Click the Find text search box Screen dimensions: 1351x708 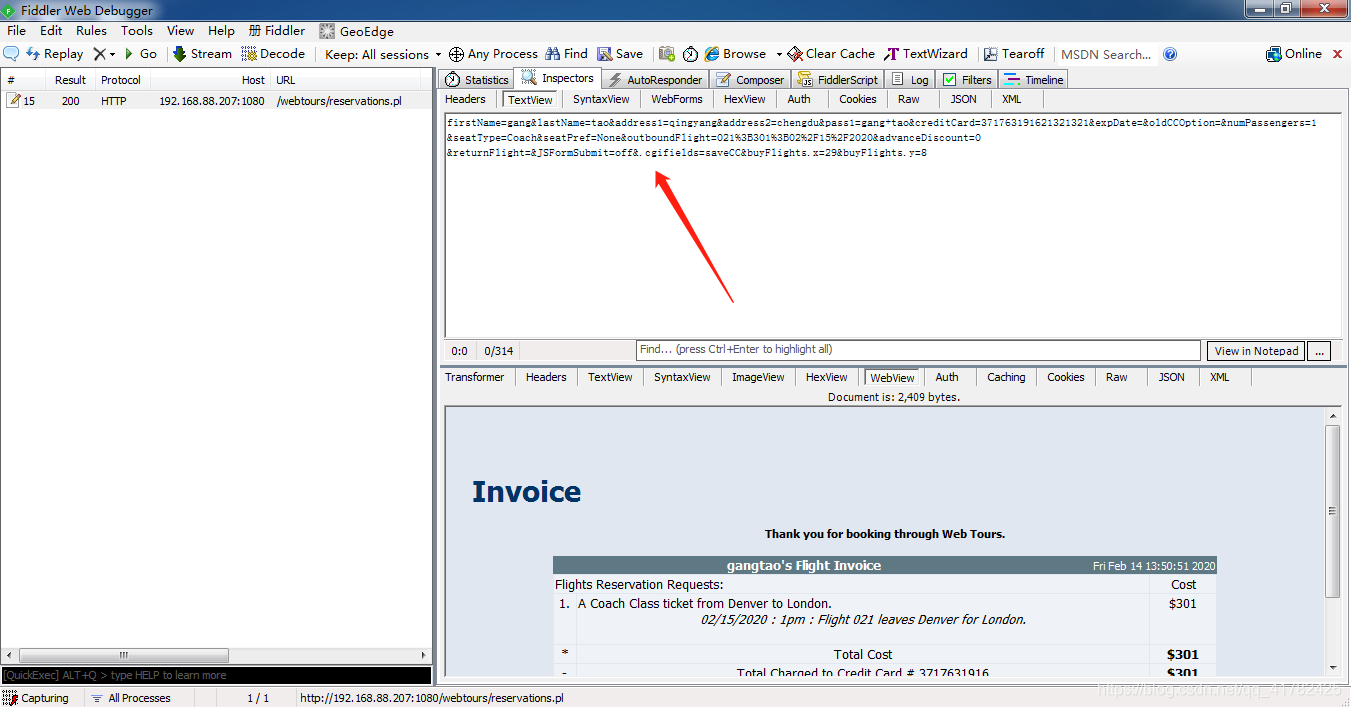918,350
